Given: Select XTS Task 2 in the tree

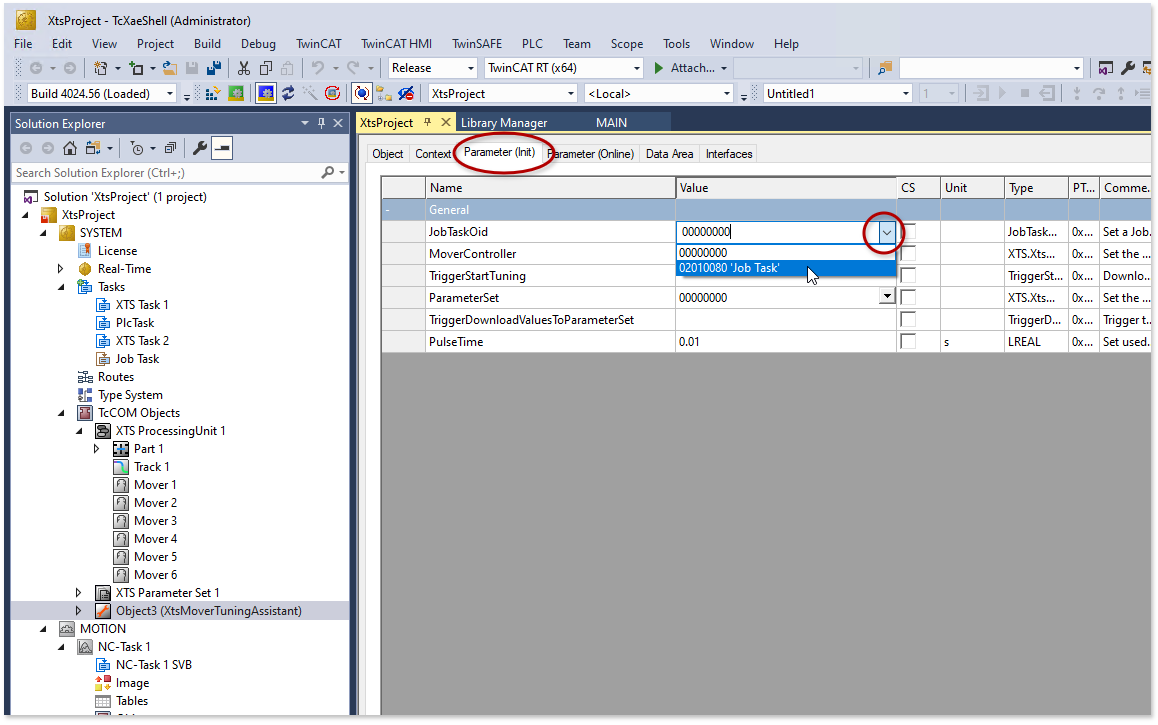Looking at the screenshot, I should click(x=142, y=341).
